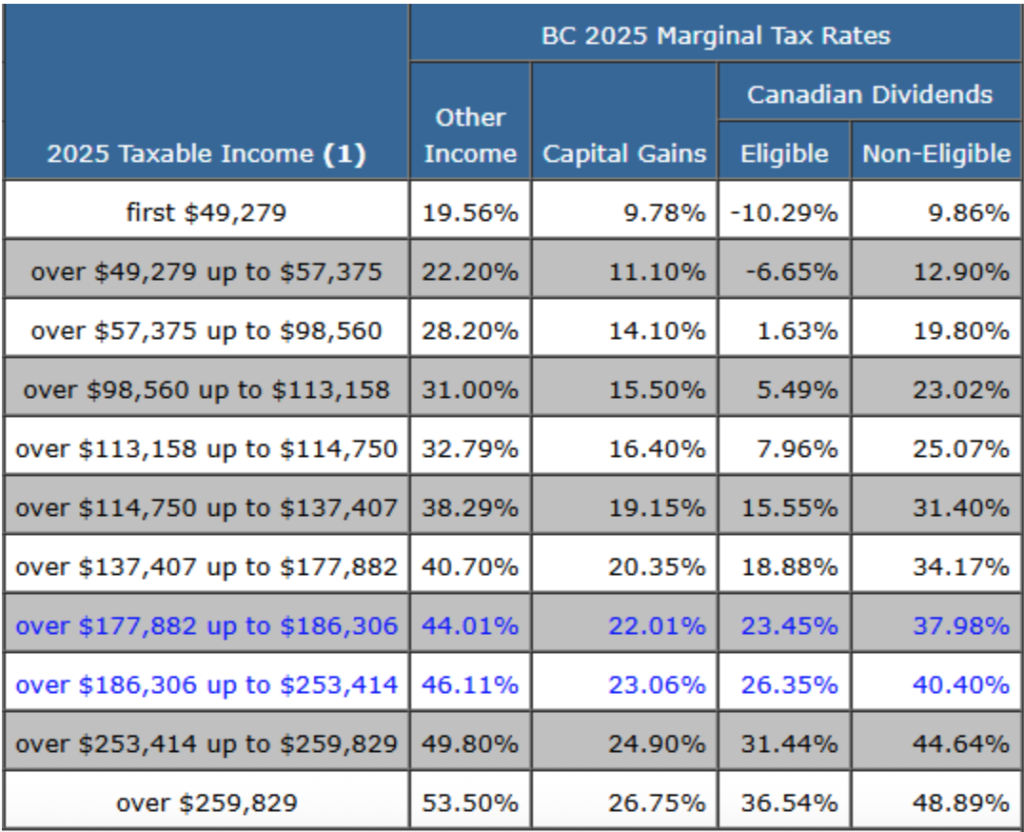Select the 'over $98,560 up to $113,158' bracket
The width and height of the screenshot is (1024, 832).
(206, 389)
